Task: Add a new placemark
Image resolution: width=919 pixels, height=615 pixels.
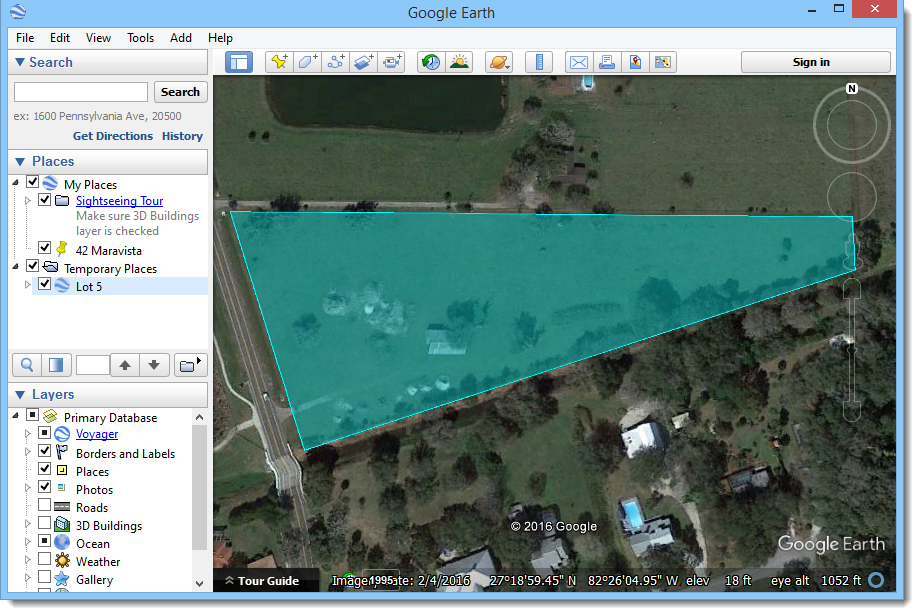Action: [x=279, y=62]
